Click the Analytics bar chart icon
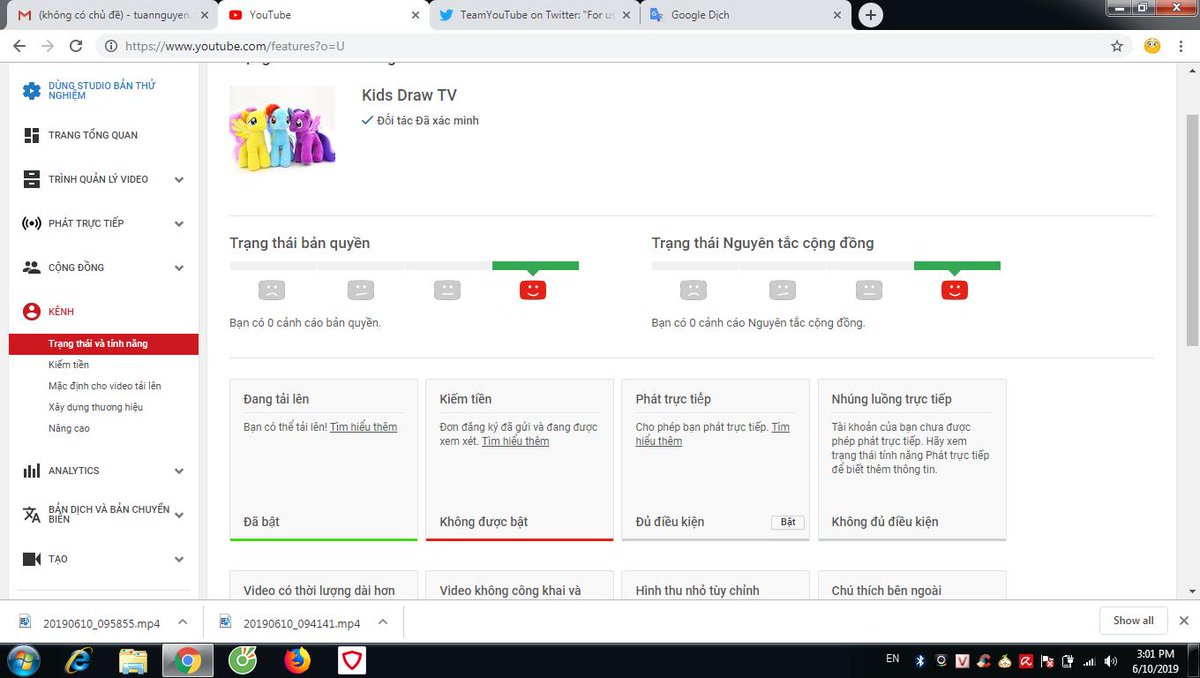The image size is (1200, 678). click(x=31, y=470)
